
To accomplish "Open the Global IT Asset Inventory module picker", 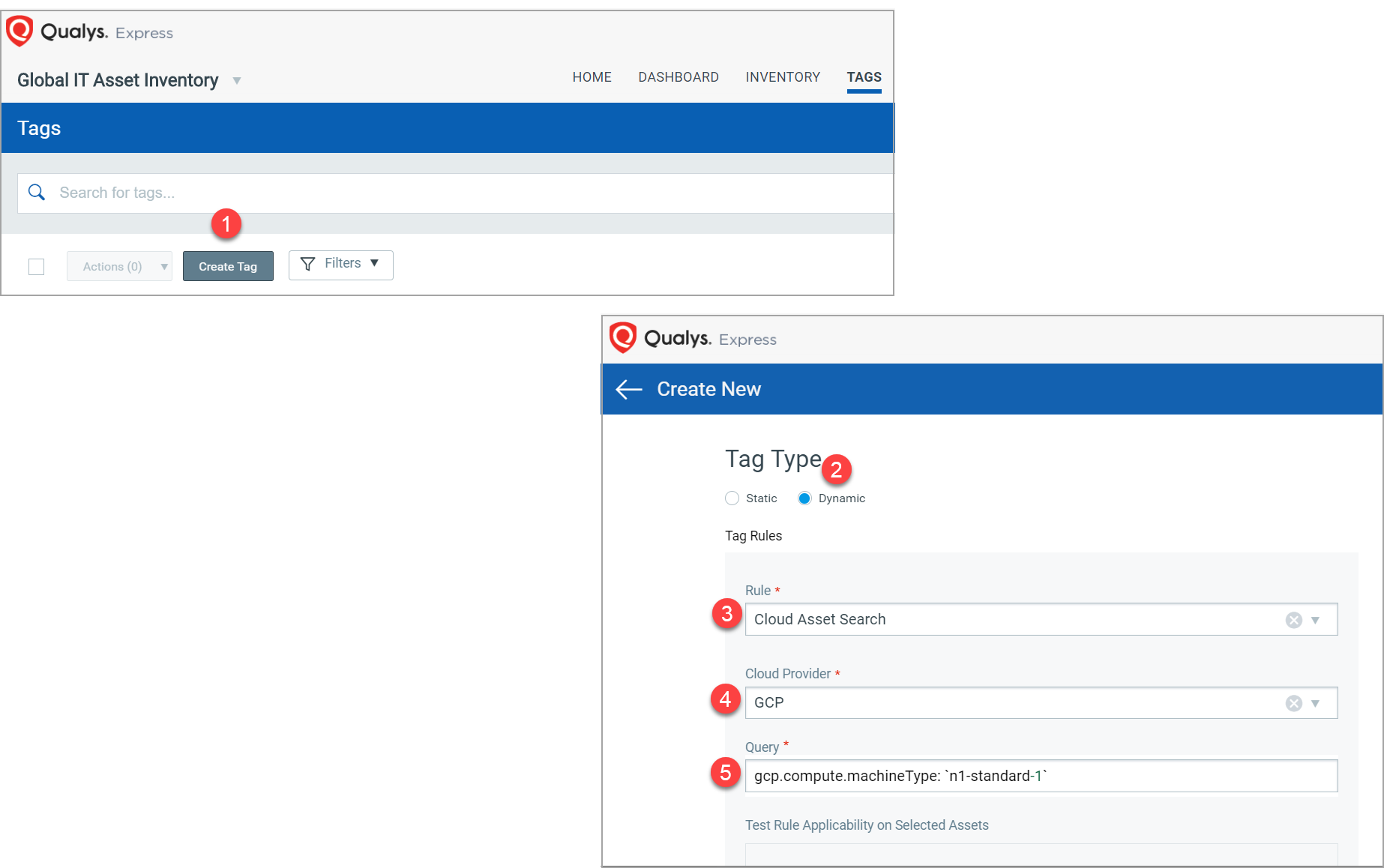I will point(236,81).
